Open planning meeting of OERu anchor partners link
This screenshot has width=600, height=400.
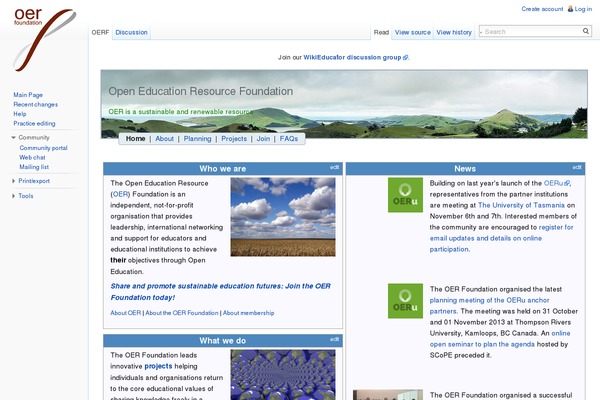pos(489,306)
